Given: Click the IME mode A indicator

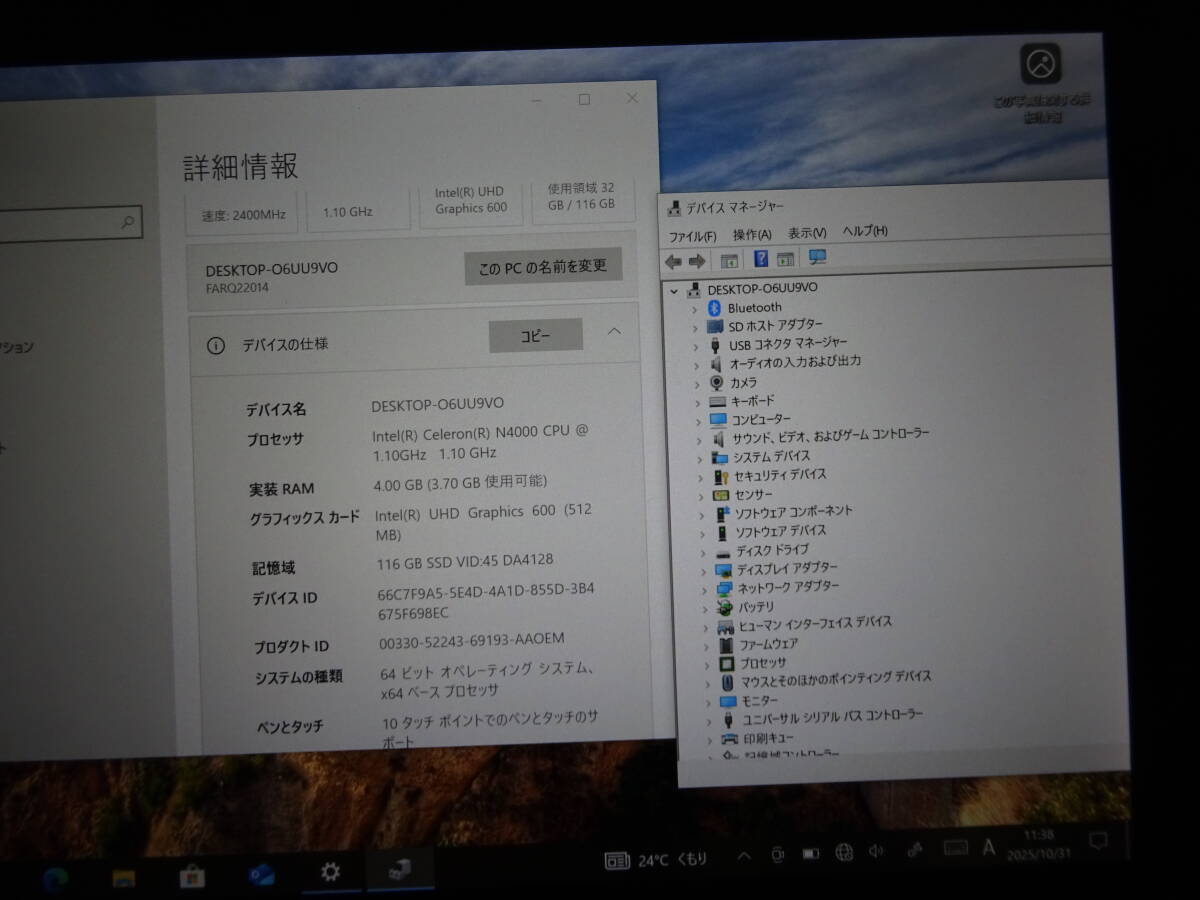Looking at the screenshot, I should click(989, 848).
